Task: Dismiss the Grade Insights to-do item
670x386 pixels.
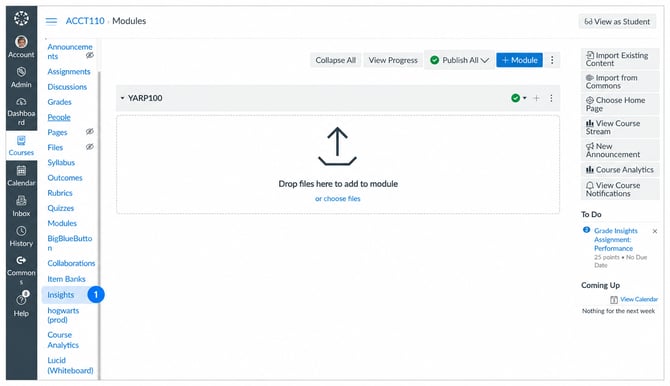Action: click(655, 231)
